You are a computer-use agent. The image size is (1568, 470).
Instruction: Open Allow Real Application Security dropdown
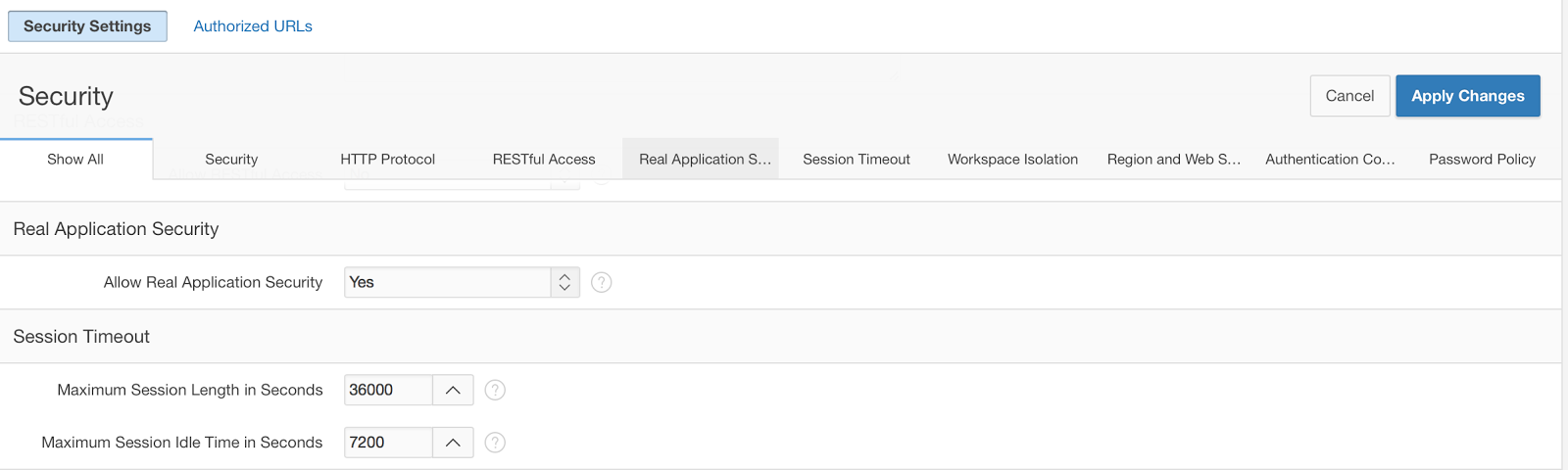coord(462,282)
